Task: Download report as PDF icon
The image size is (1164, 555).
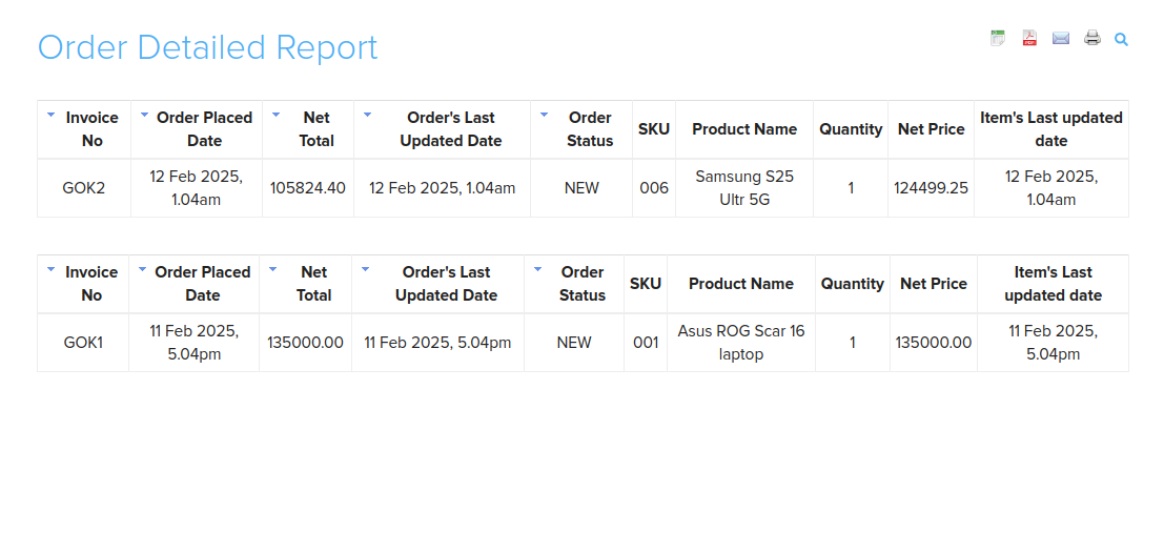Action: click(1030, 39)
